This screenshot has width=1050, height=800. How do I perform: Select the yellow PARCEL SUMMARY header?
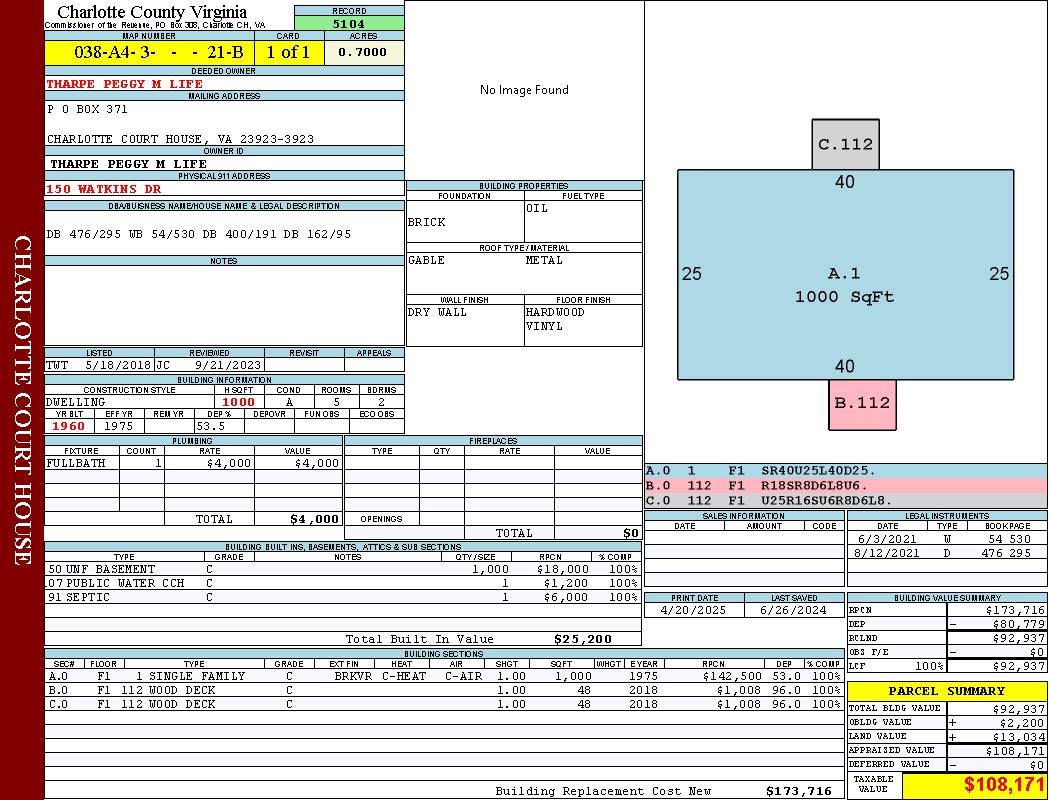(x=947, y=691)
